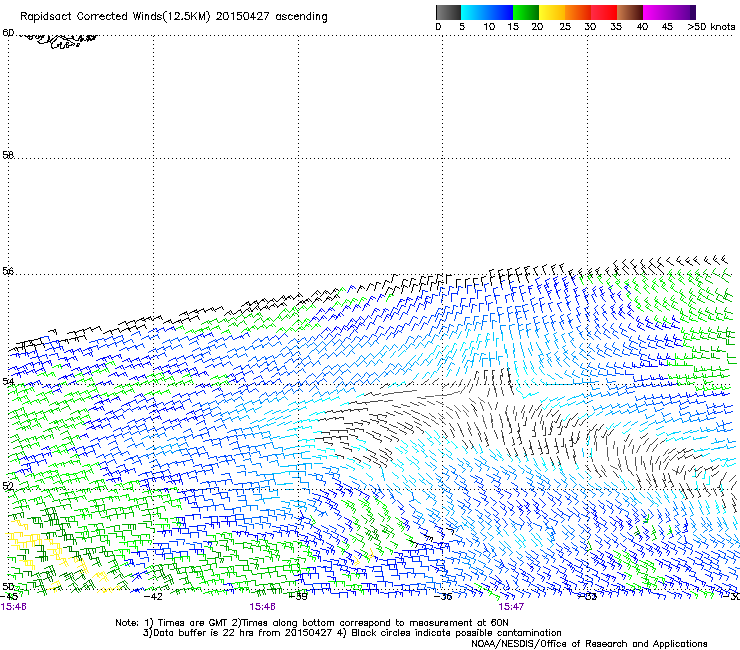Select the latitude label '54'
Screen dimensions: 740x650
[x=8, y=381]
